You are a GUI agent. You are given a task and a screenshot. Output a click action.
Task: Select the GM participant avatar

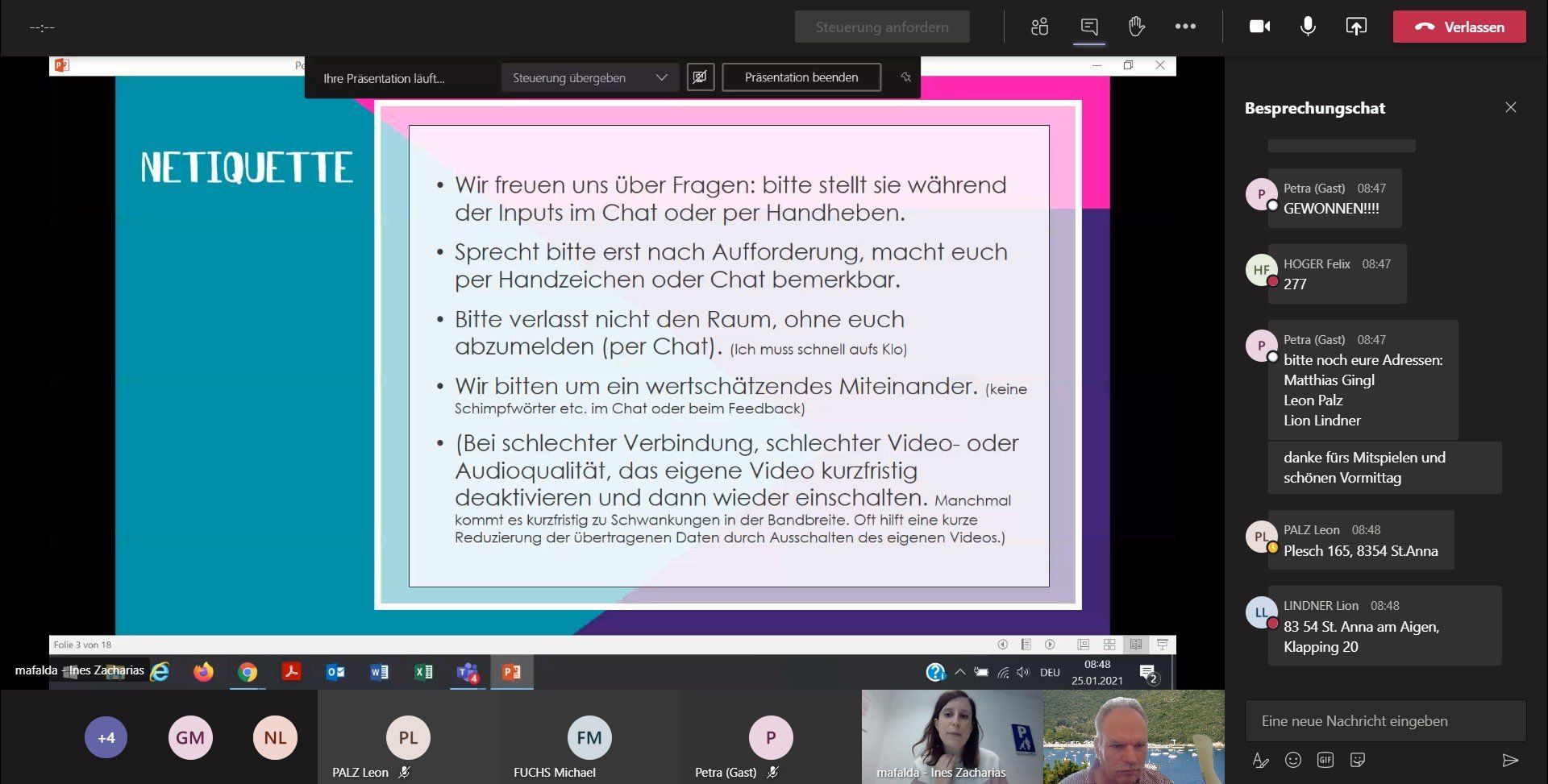point(190,737)
